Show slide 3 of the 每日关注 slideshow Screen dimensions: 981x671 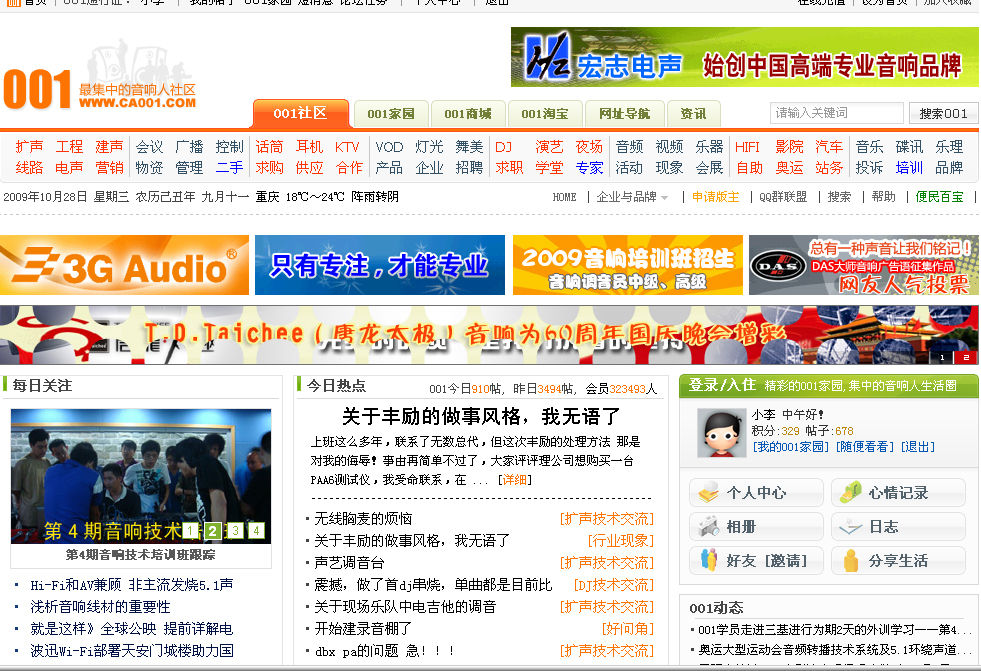click(235, 531)
